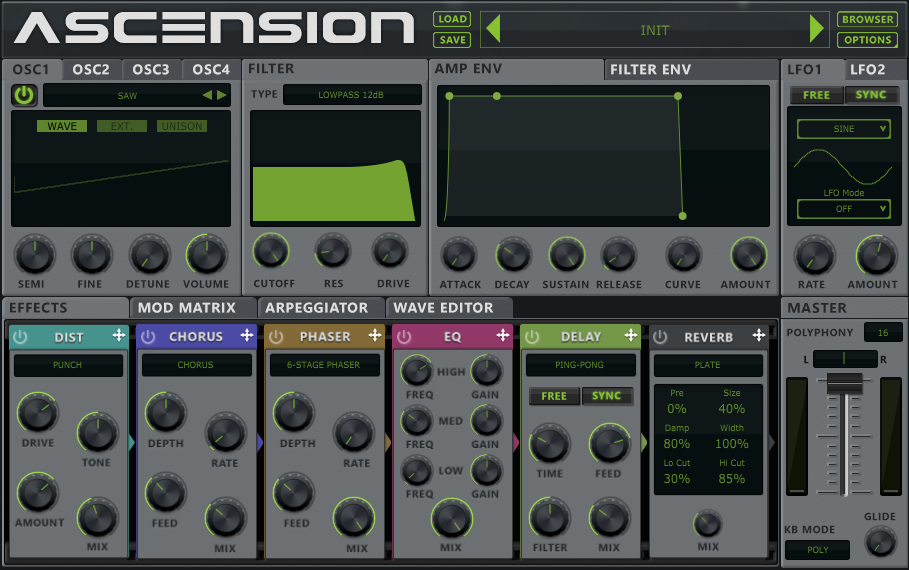Select previous oscillator waveform arrow
Screen dimensions: 909x570
pos(207,95)
